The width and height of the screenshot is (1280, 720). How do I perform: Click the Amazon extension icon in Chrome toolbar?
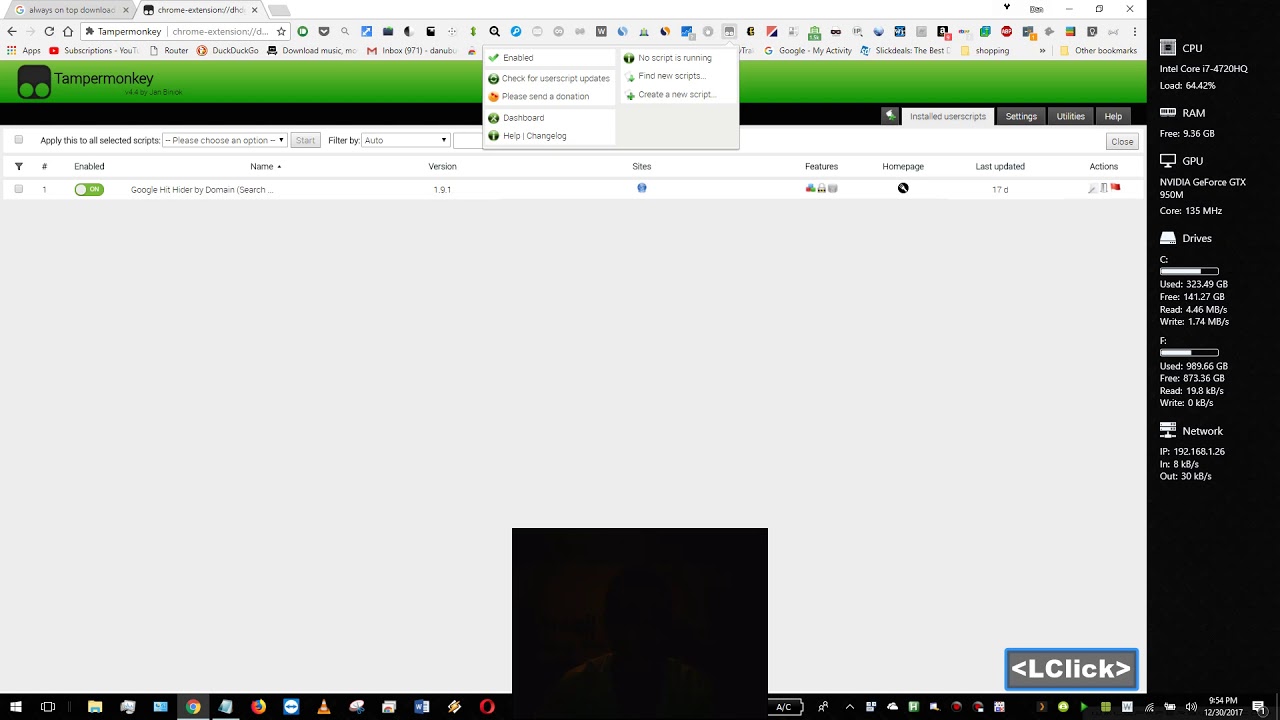click(942, 32)
